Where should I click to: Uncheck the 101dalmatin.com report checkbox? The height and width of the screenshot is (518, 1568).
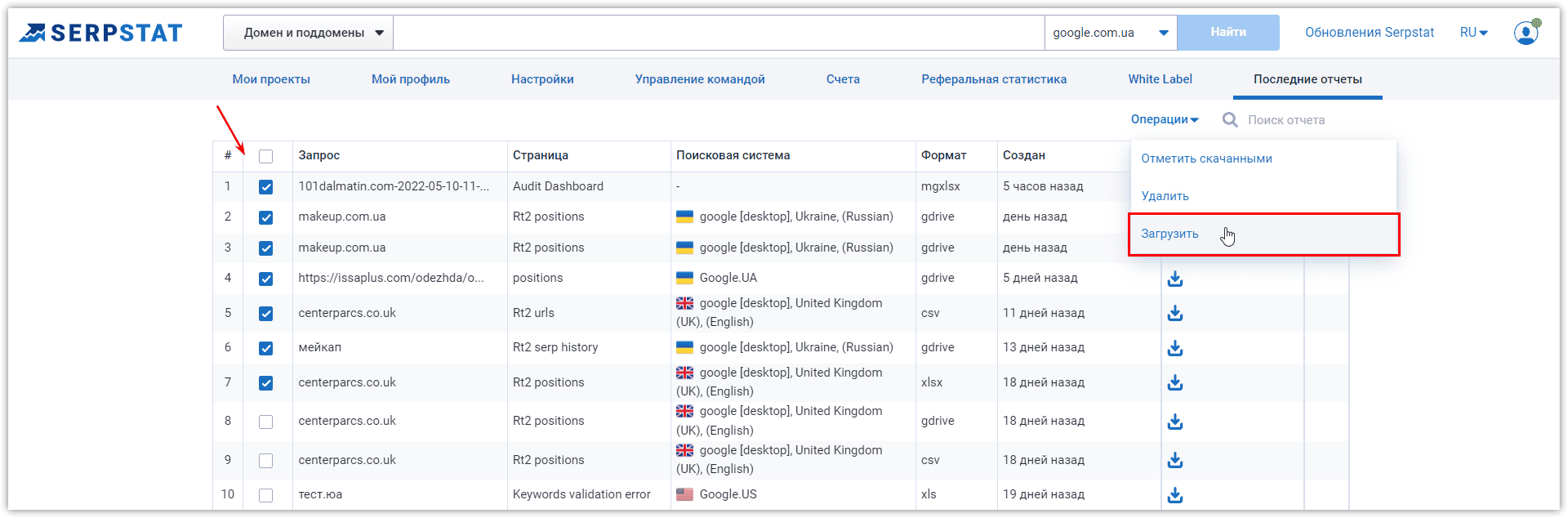tap(266, 187)
